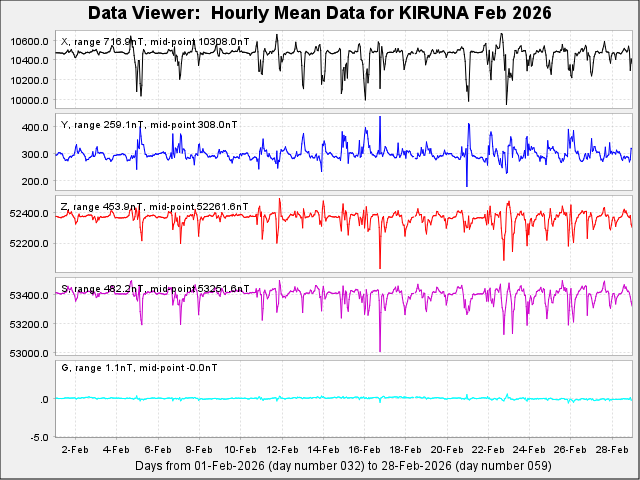Click the 10600.0 tick on the X axis
The width and height of the screenshot is (640, 480).
pyautogui.click(x=30, y=41)
